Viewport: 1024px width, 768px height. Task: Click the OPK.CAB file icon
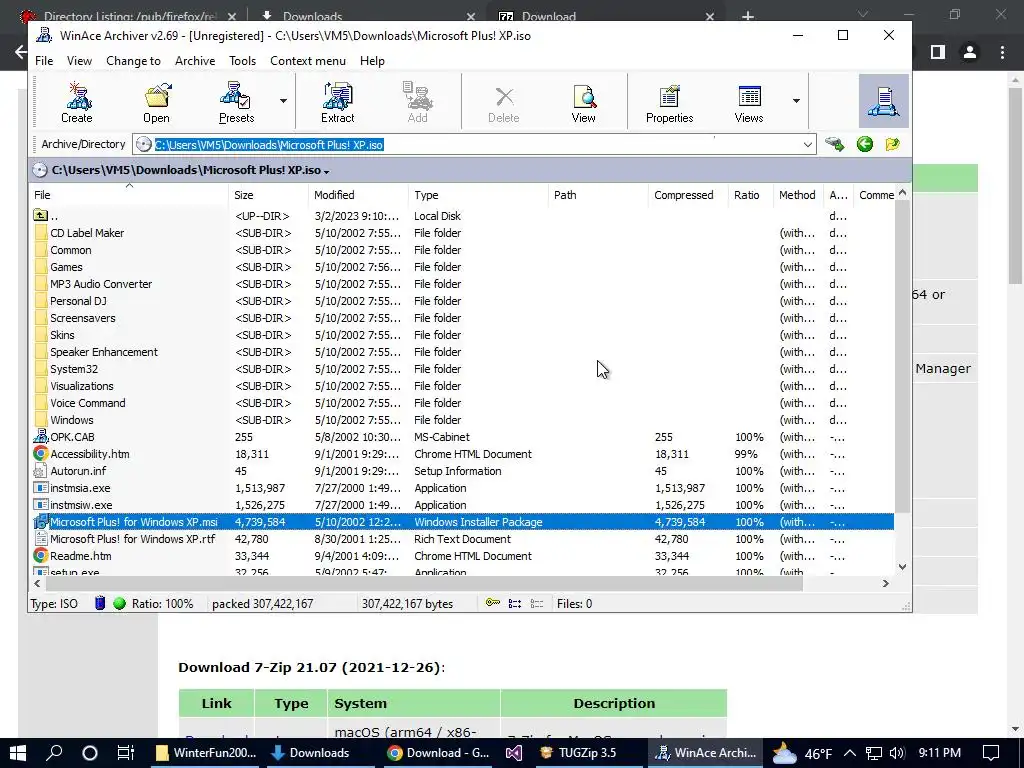(40, 436)
